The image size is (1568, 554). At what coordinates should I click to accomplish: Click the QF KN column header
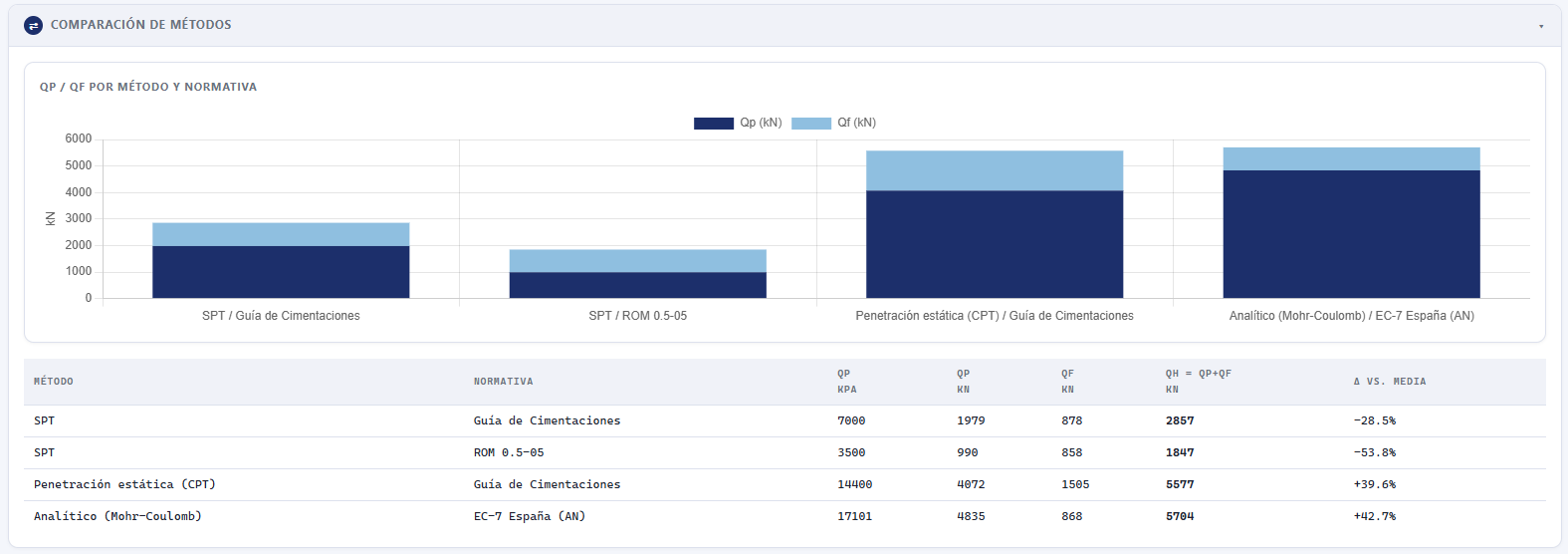(x=1067, y=382)
